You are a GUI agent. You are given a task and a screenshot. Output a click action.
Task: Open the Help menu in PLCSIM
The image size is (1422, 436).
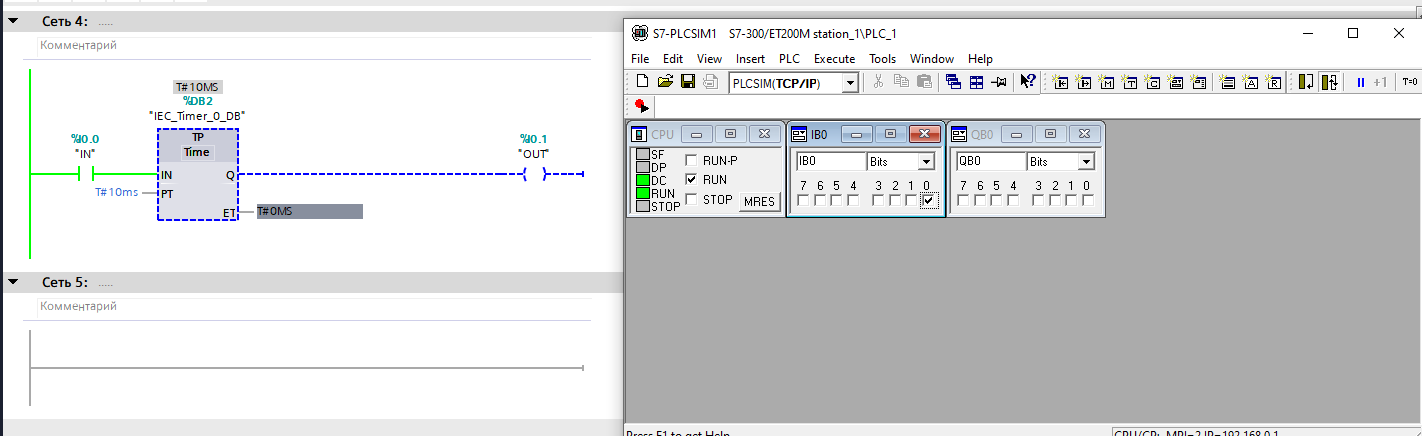(980, 59)
